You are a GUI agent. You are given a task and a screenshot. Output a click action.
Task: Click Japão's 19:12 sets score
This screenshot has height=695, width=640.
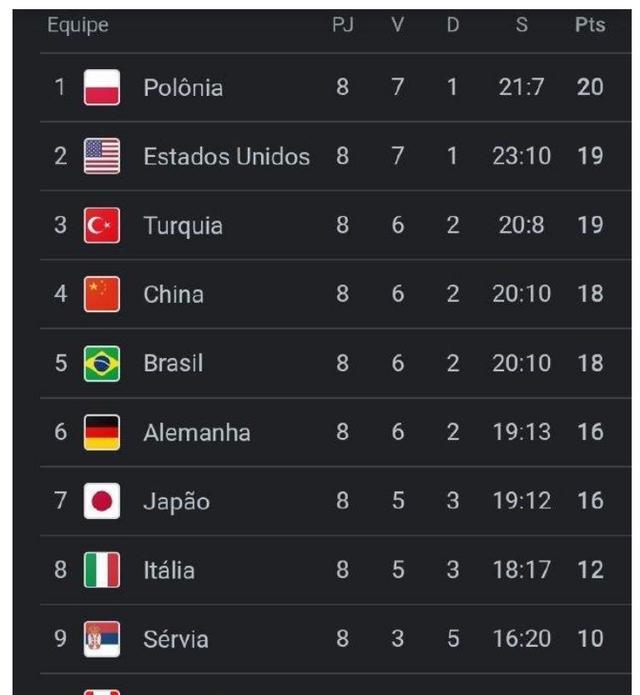[x=522, y=501]
